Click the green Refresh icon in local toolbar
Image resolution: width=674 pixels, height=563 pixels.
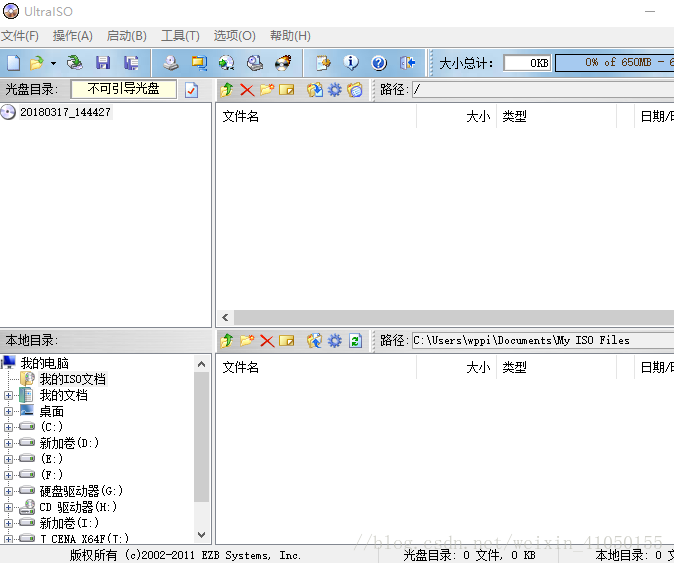(x=355, y=341)
